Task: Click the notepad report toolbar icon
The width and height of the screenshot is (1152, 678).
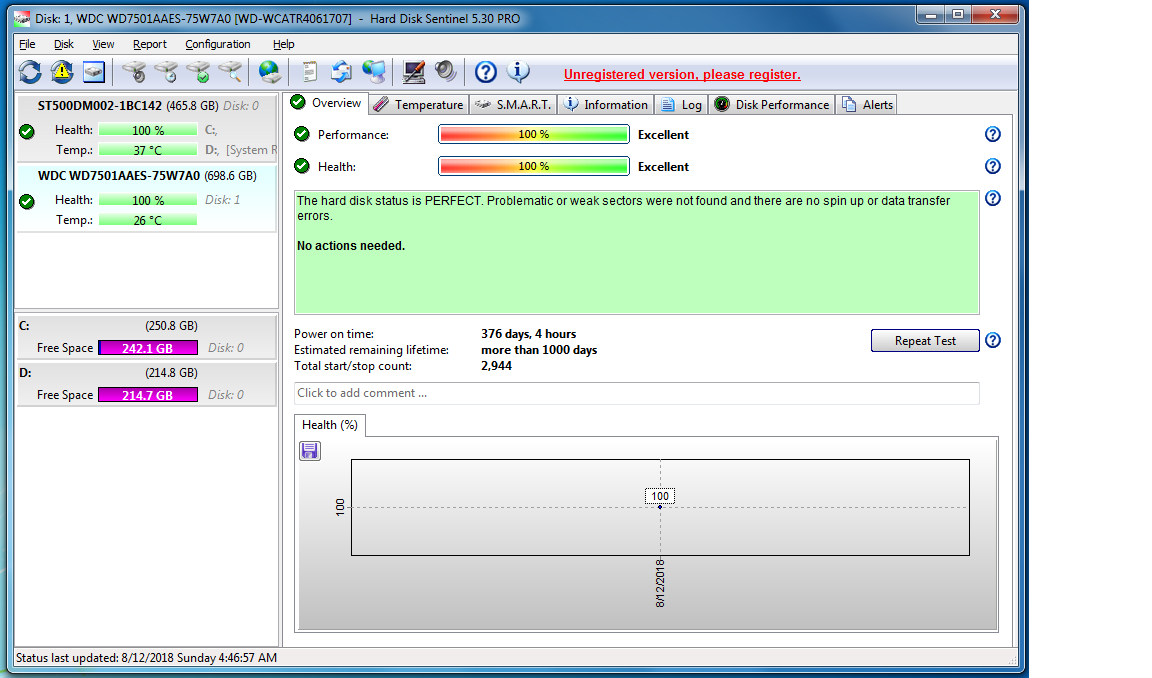Action: click(x=310, y=72)
